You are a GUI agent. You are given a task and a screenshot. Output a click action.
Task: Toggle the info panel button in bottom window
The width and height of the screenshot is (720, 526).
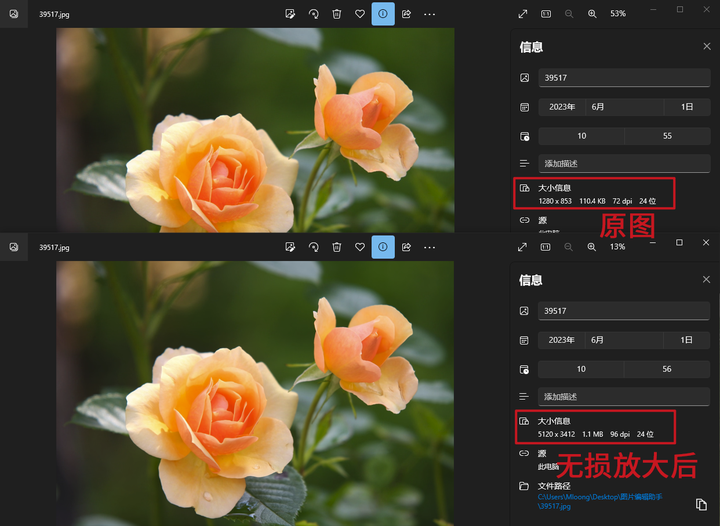pos(383,247)
